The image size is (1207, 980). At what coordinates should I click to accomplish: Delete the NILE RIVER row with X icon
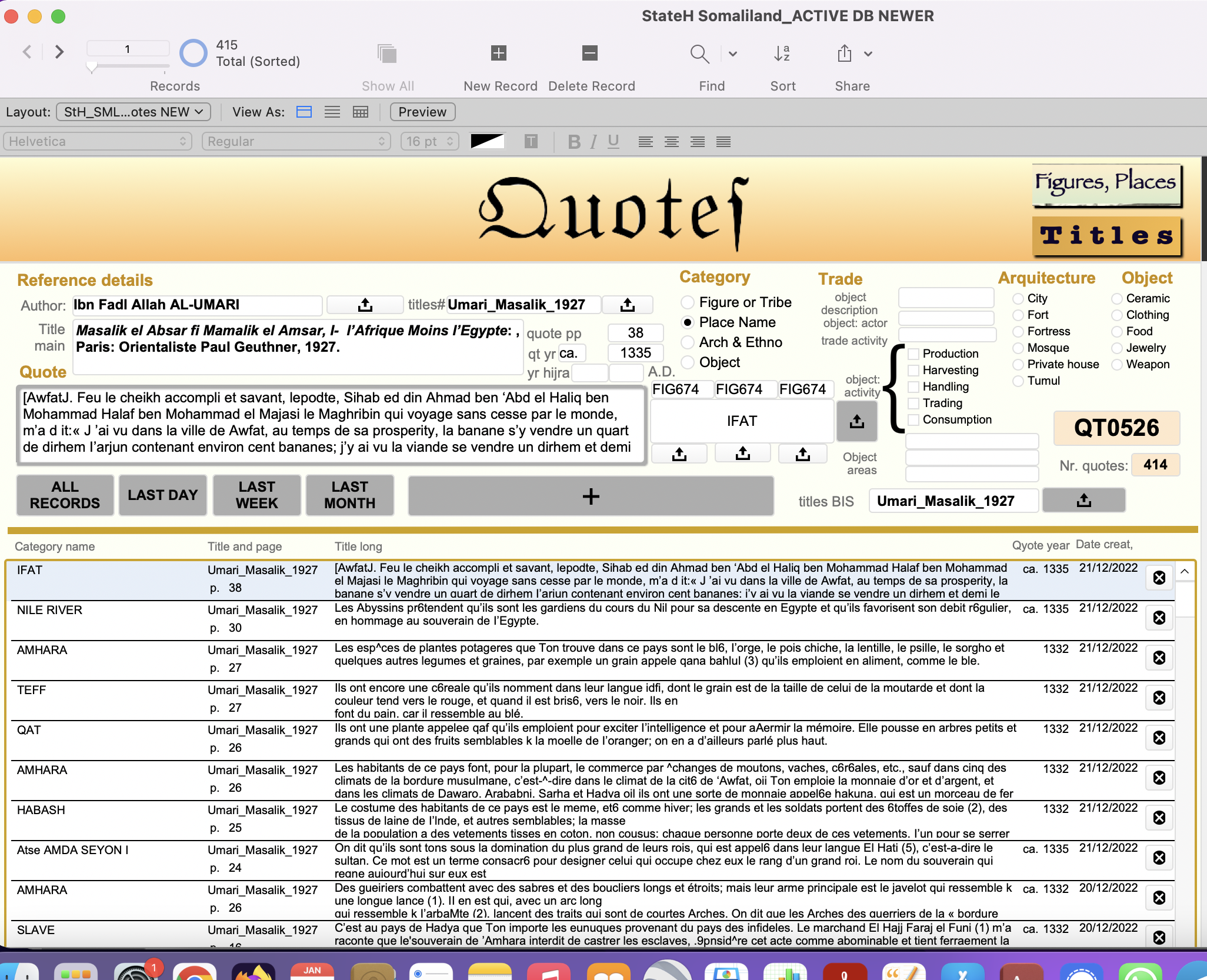1159,618
